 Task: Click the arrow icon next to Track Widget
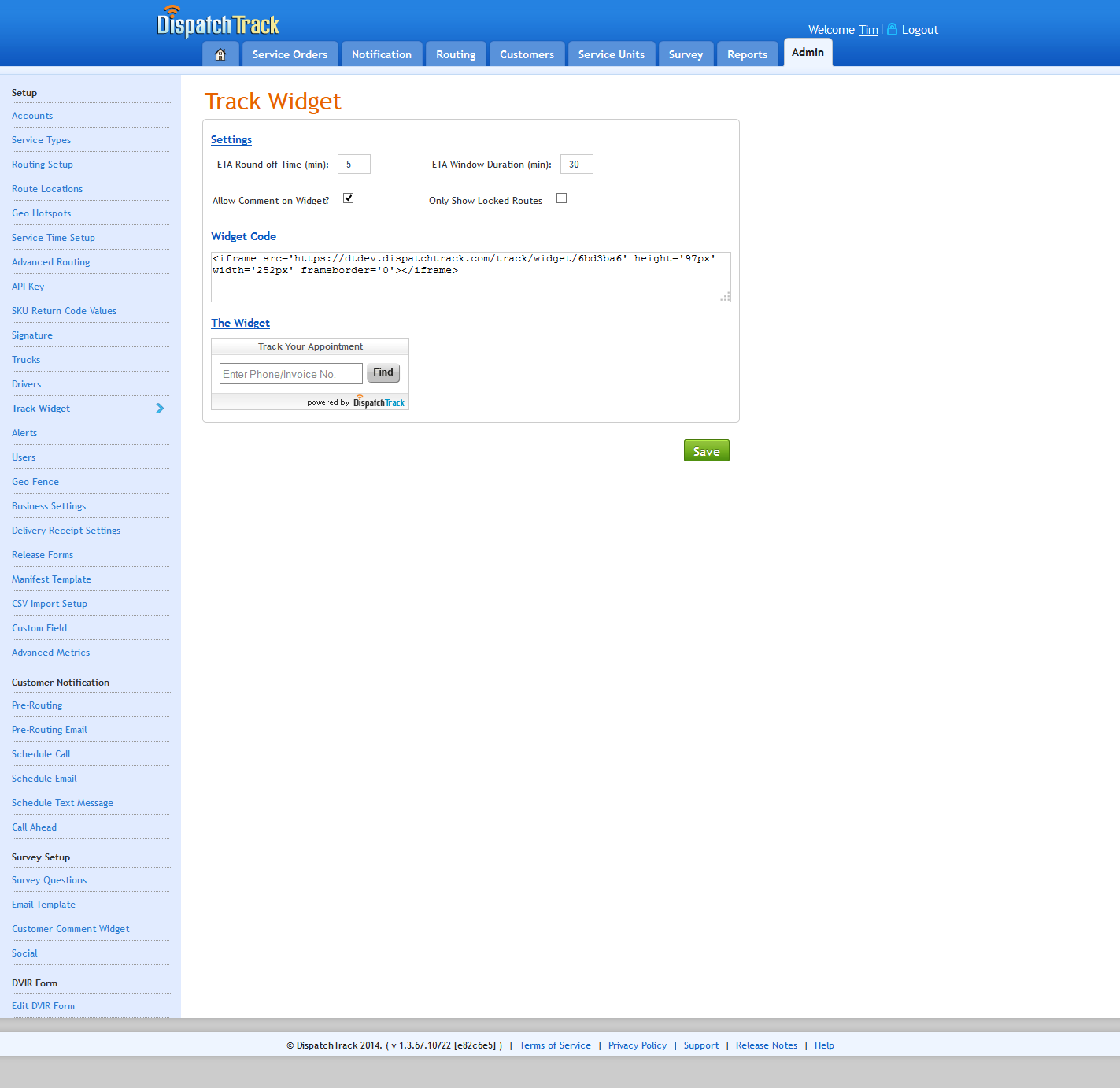[x=160, y=409]
